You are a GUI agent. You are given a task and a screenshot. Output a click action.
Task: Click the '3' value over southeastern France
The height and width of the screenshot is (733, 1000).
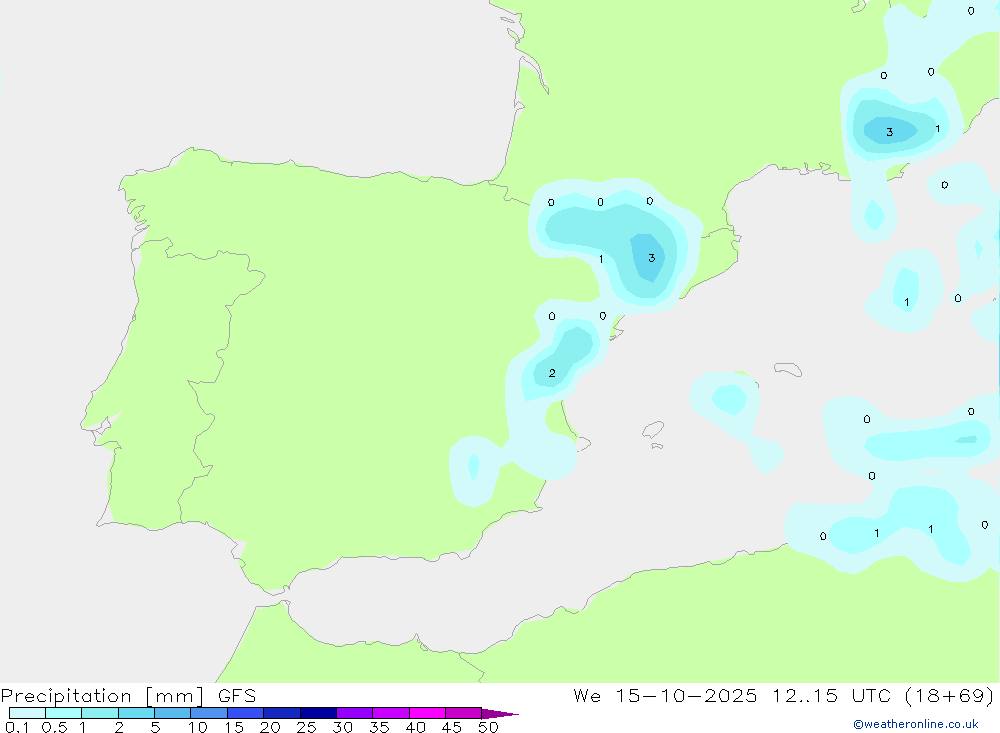click(x=889, y=132)
